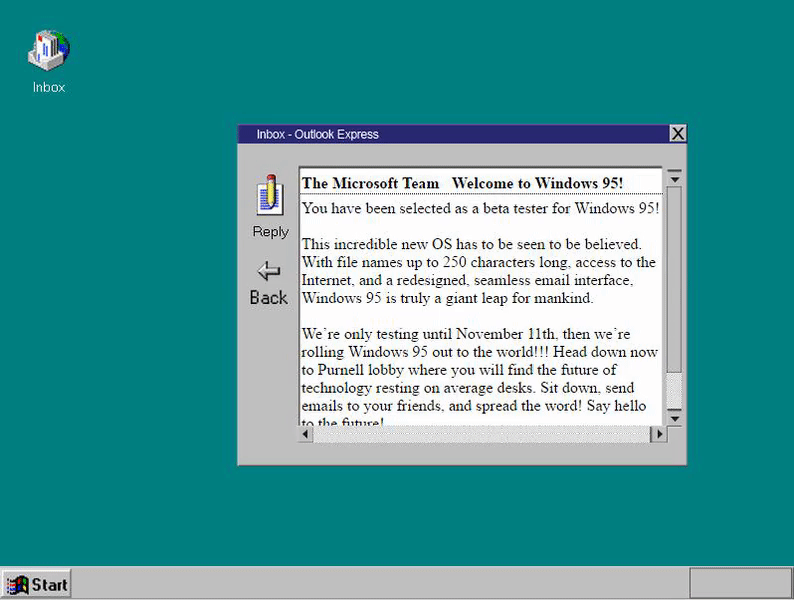This screenshot has width=794, height=600.
Task: Click subject 'Welcome to Windows 95!'
Action: [537, 183]
